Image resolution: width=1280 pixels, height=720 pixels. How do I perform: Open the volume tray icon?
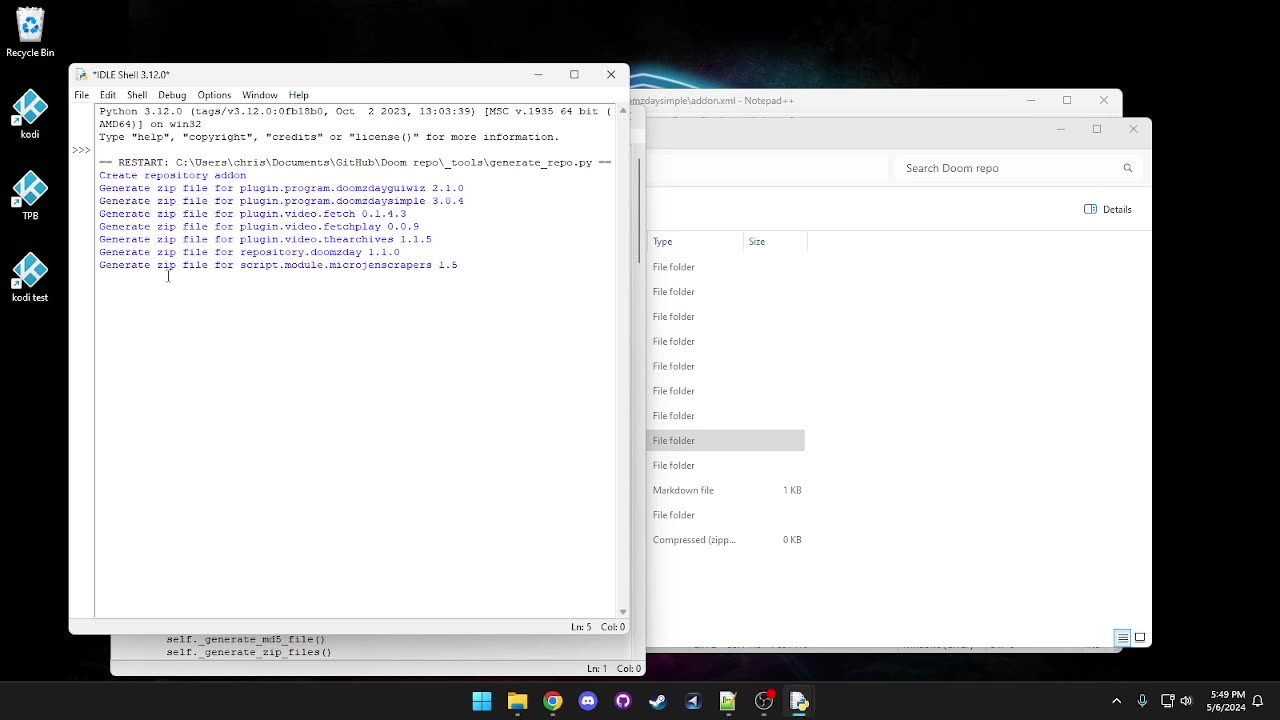tap(1187, 701)
